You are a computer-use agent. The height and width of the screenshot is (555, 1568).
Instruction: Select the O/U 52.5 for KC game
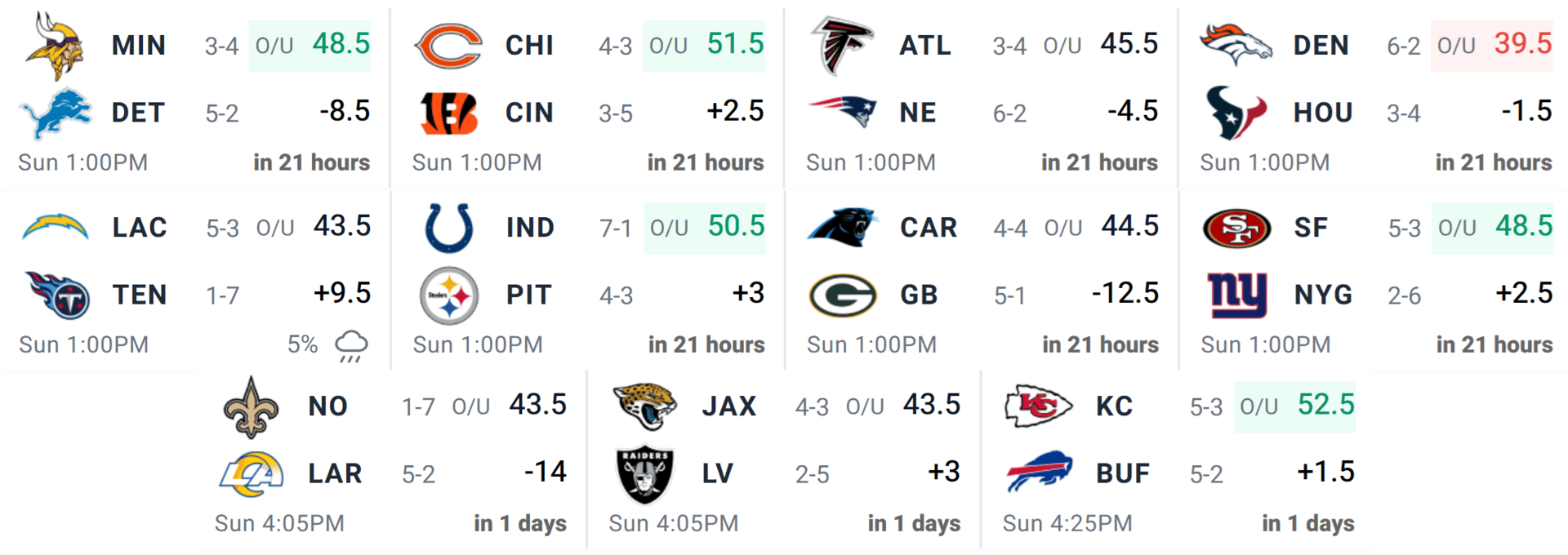pyautogui.click(x=1295, y=406)
